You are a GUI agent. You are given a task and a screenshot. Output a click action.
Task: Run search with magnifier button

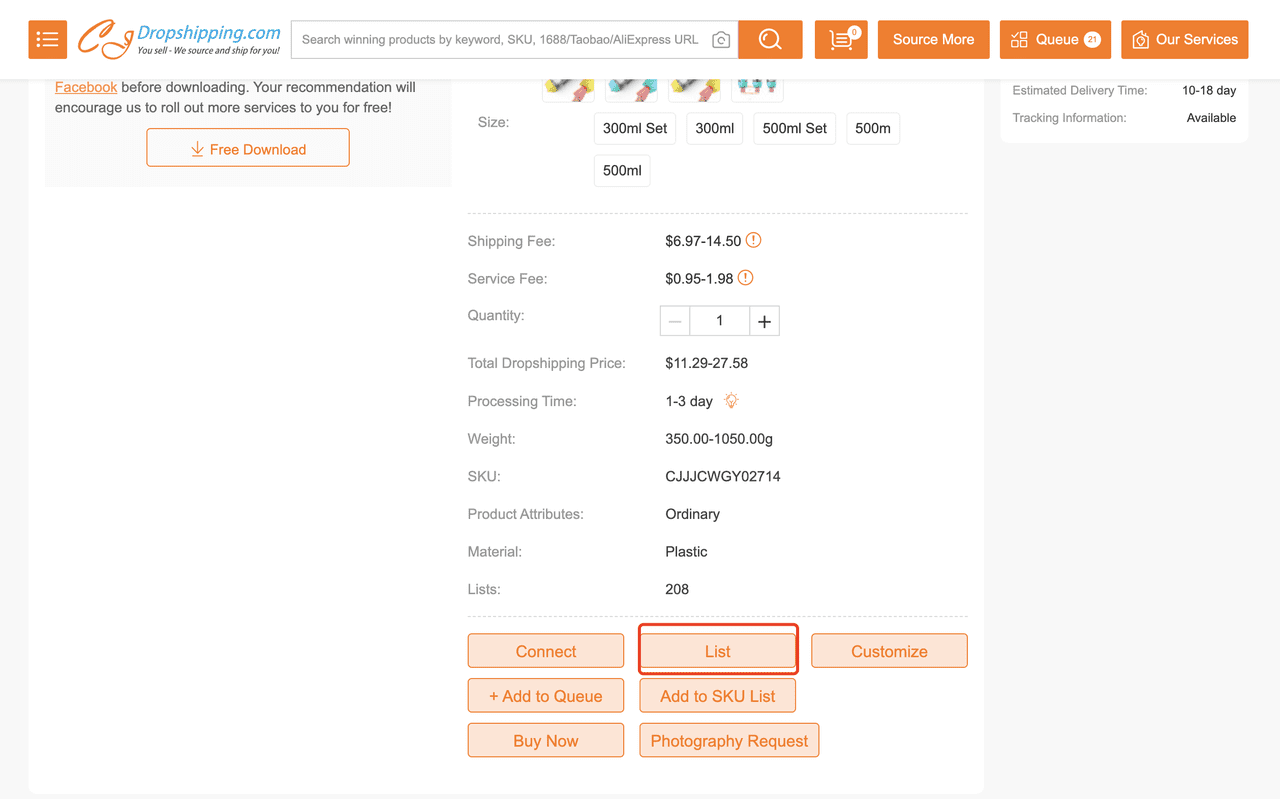click(770, 39)
